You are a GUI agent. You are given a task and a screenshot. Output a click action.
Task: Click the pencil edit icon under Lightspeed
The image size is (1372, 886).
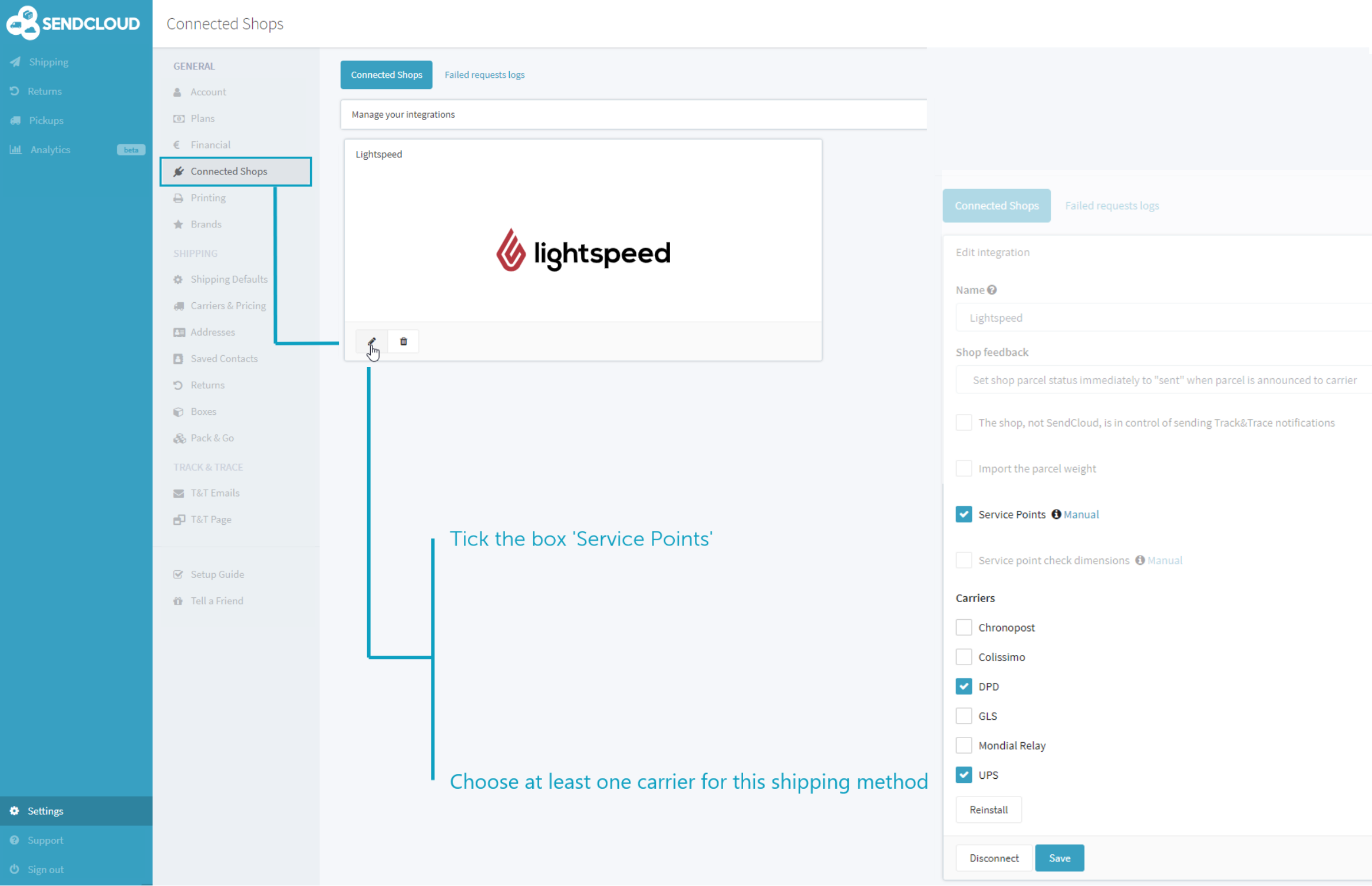coord(372,342)
